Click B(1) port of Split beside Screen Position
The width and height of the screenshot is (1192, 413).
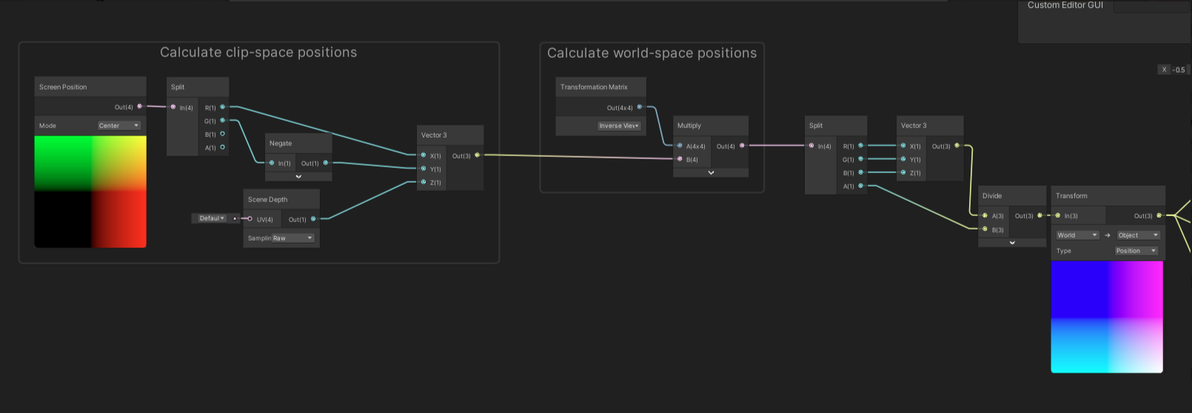222,134
